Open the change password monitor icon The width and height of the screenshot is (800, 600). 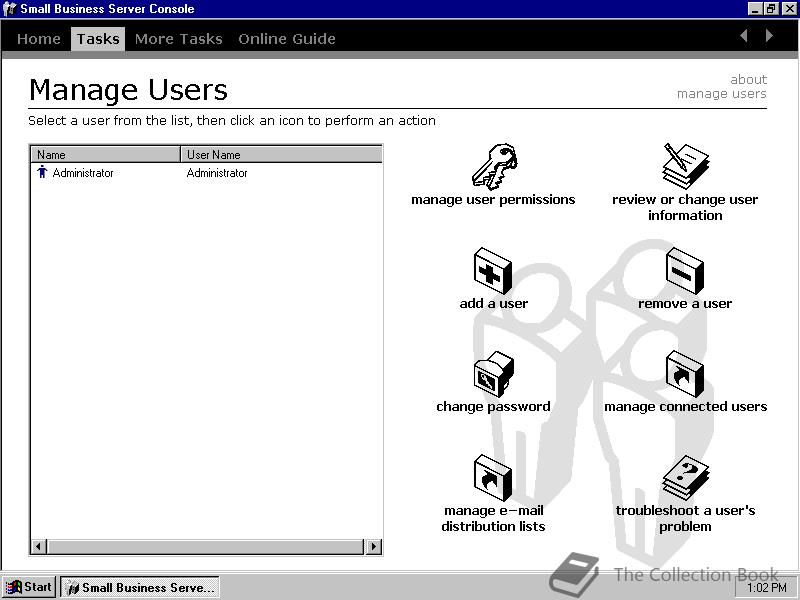point(493,374)
